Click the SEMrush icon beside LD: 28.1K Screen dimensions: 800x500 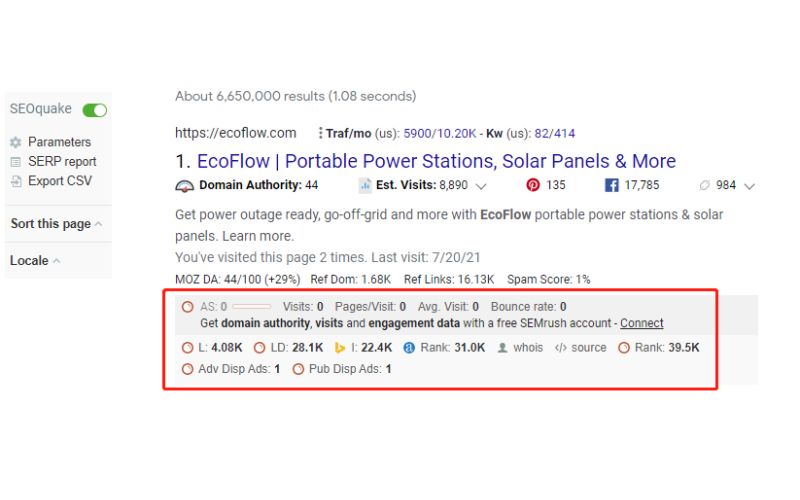(259, 348)
